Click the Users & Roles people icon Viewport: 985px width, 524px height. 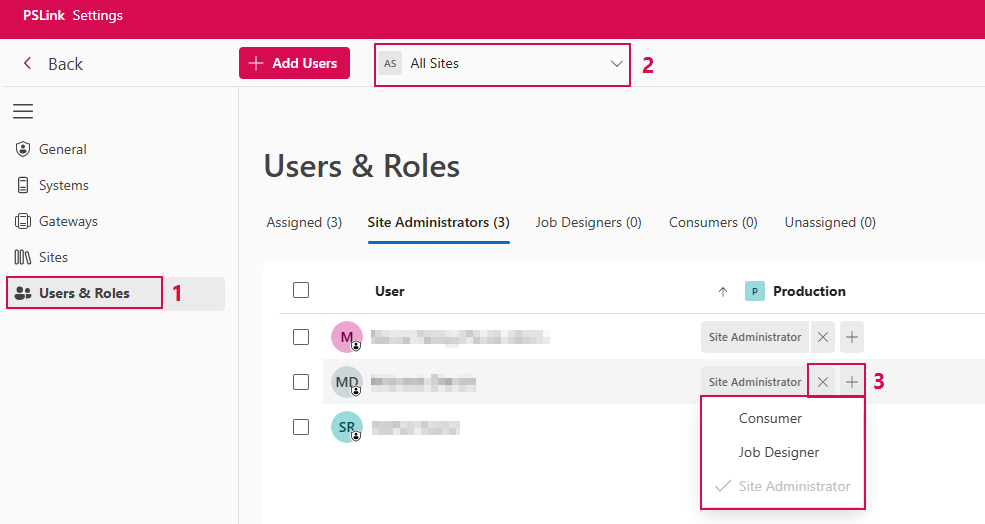pos(23,293)
